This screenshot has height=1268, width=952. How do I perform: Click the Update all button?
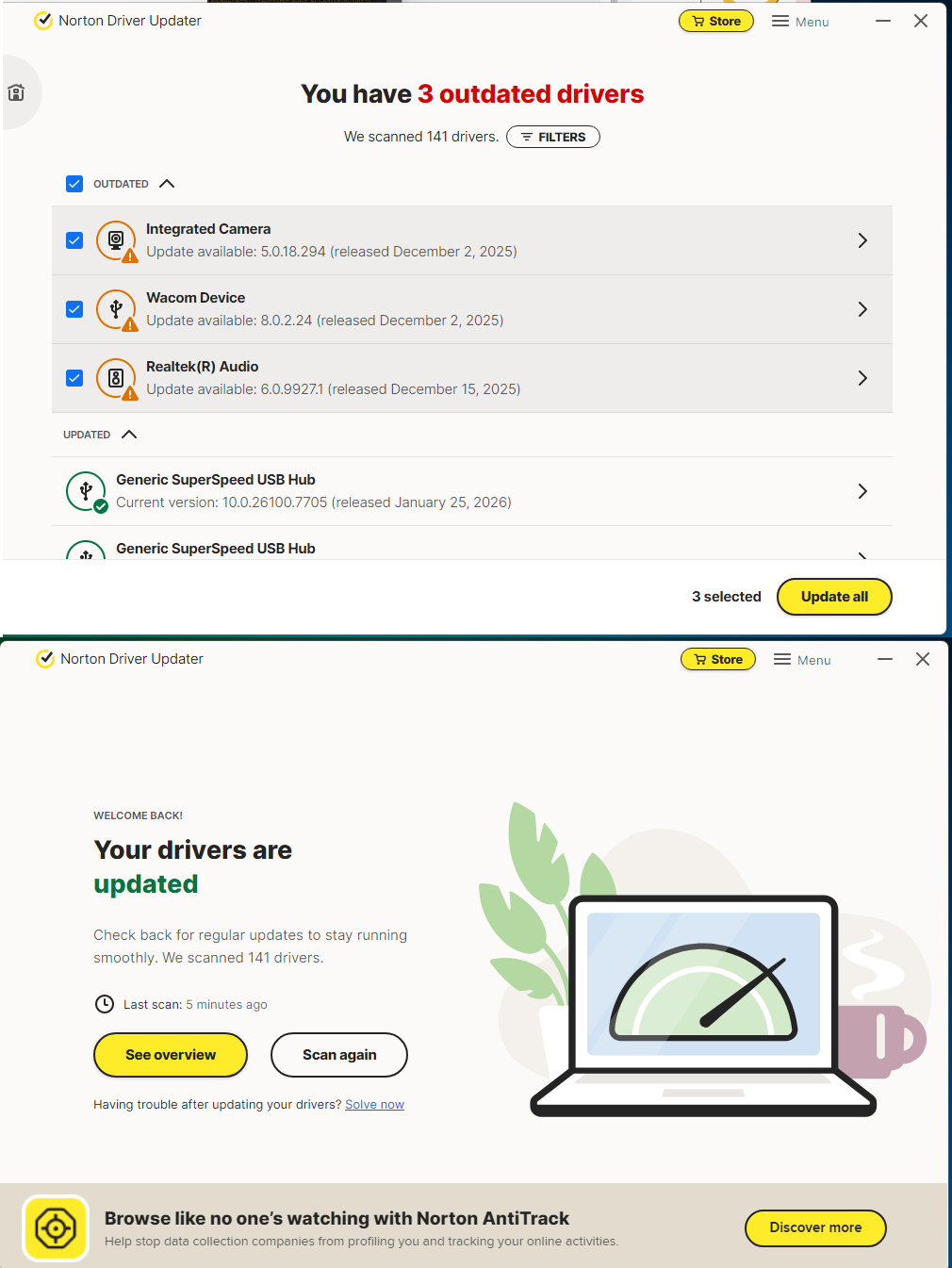(x=834, y=597)
